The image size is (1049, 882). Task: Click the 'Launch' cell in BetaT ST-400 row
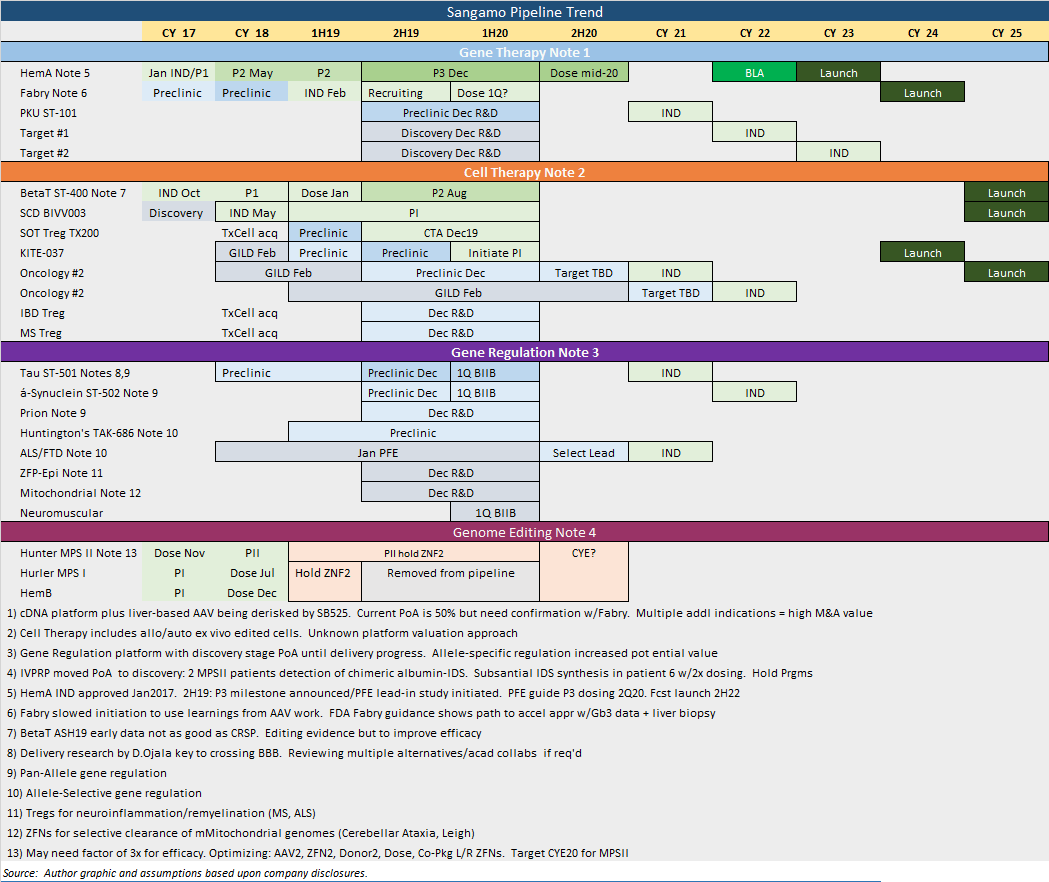click(x=1006, y=193)
